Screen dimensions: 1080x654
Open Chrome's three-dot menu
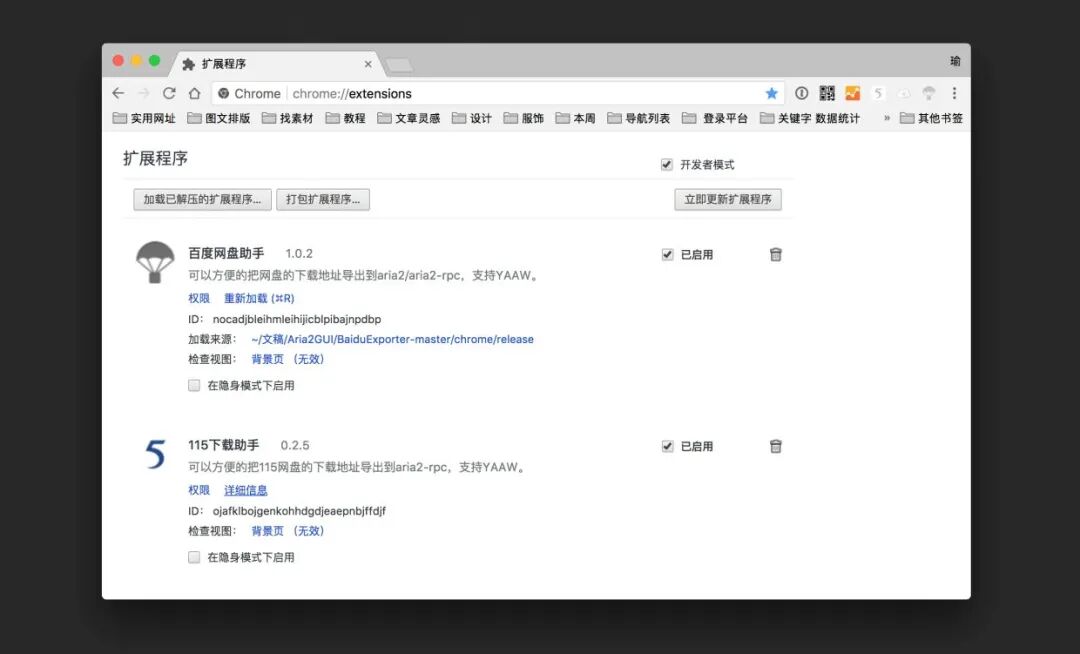(955, 92)
